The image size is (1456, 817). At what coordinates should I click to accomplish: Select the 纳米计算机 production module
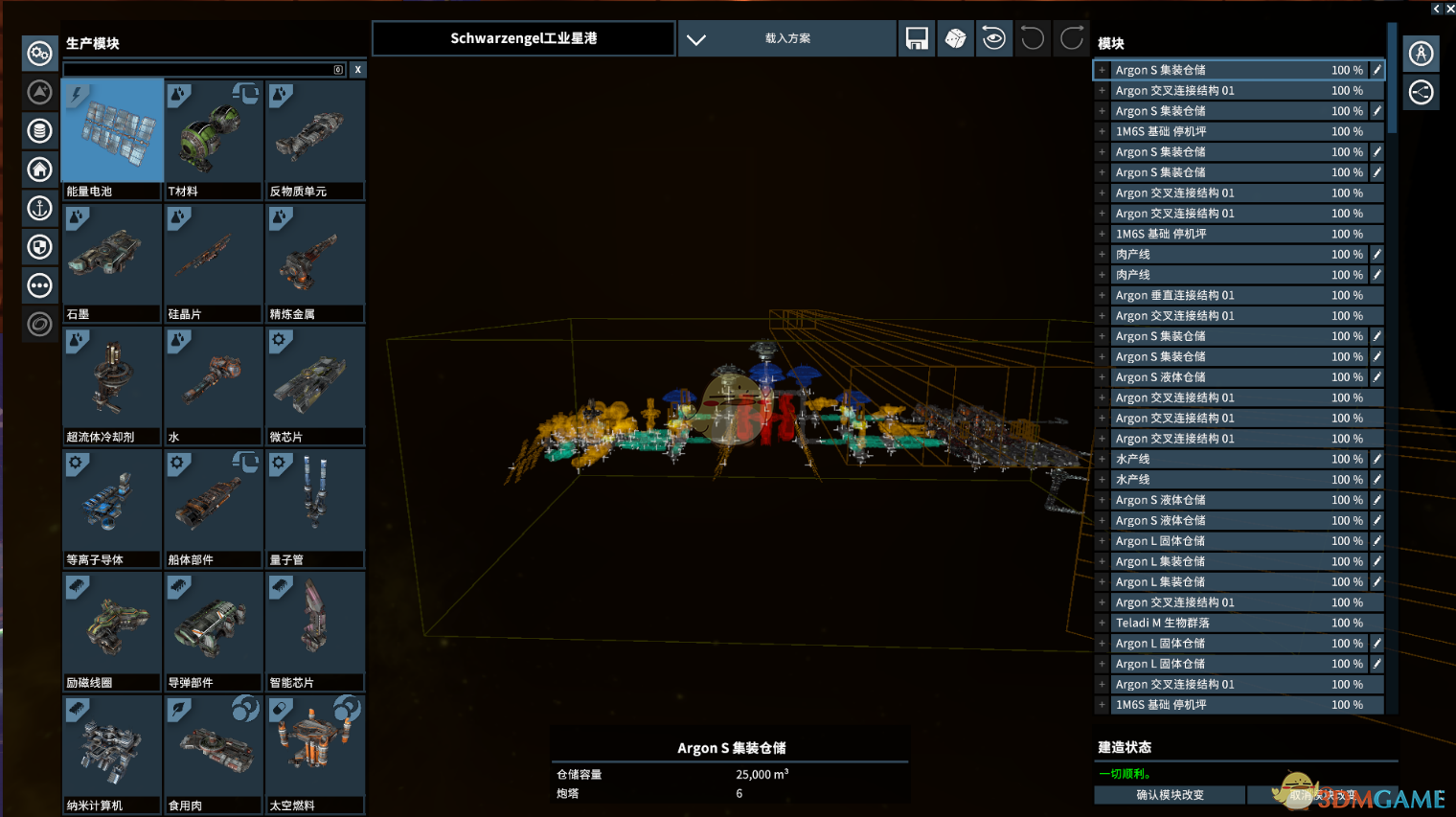pos(112,755)
